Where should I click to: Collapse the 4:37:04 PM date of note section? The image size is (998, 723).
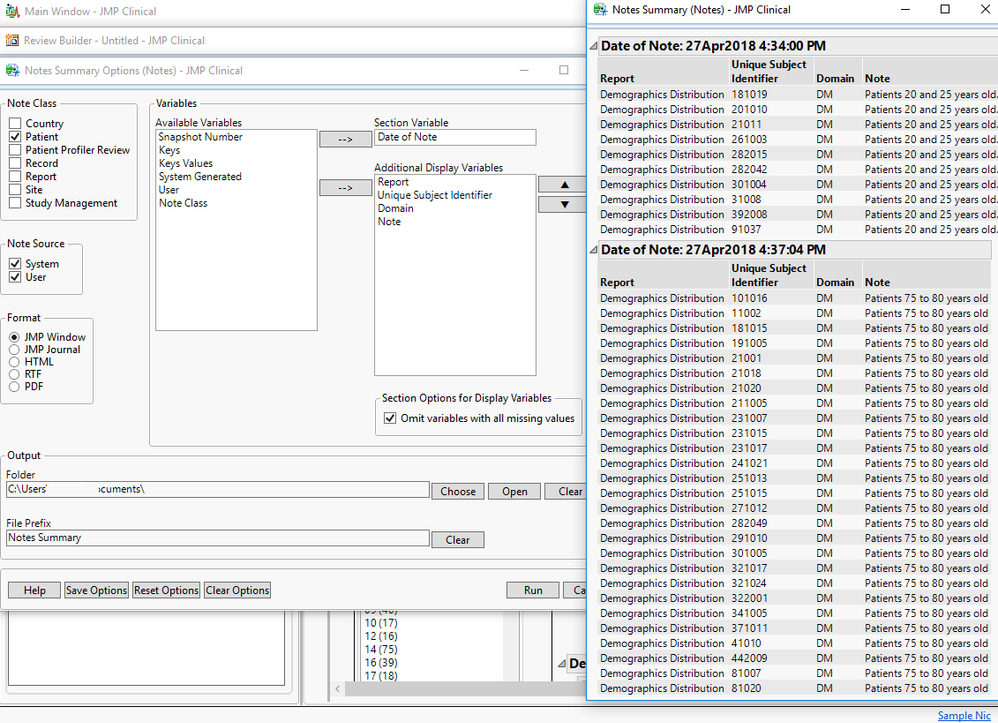pos(593,249)
